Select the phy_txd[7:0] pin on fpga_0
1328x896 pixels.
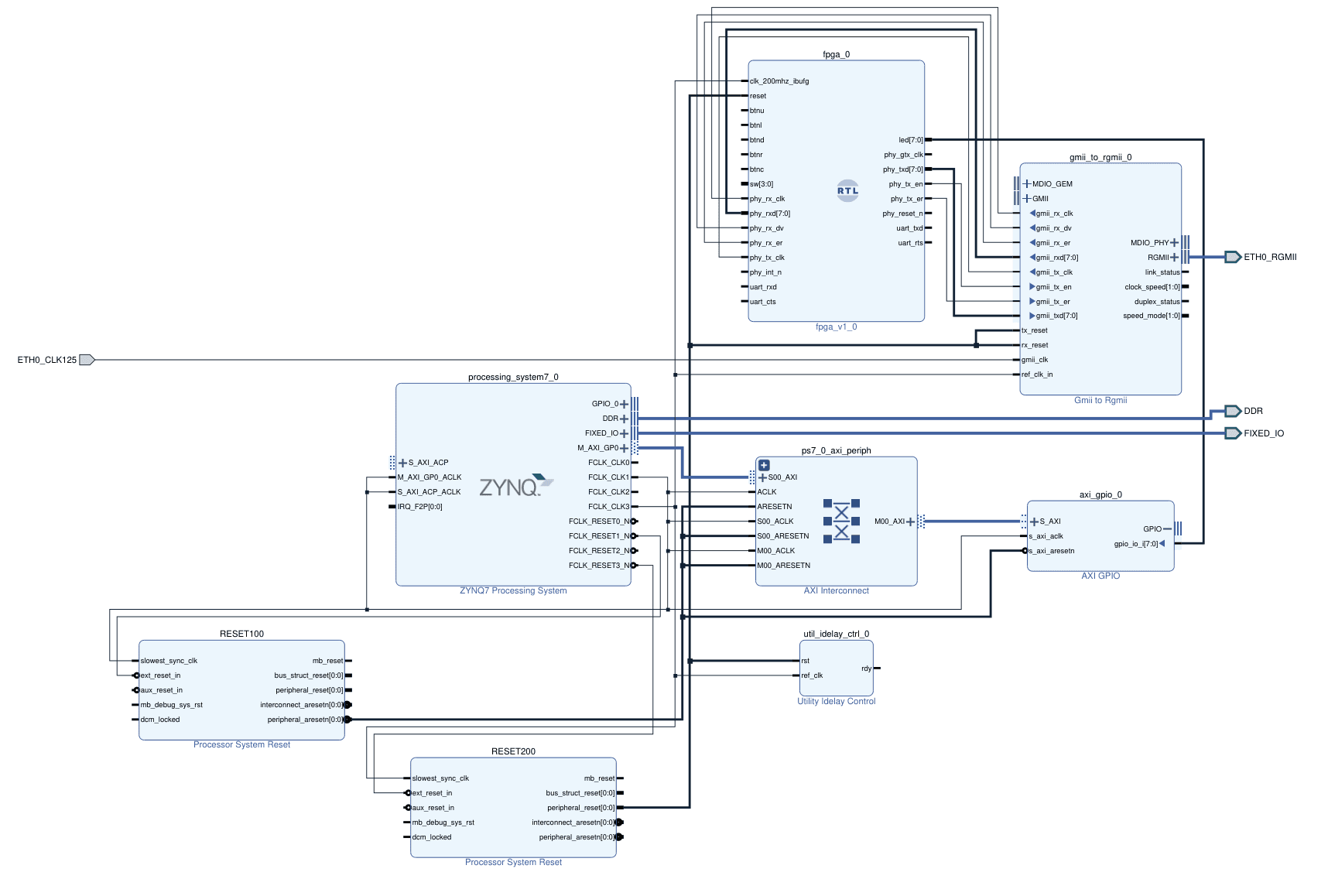coord(903,169)
